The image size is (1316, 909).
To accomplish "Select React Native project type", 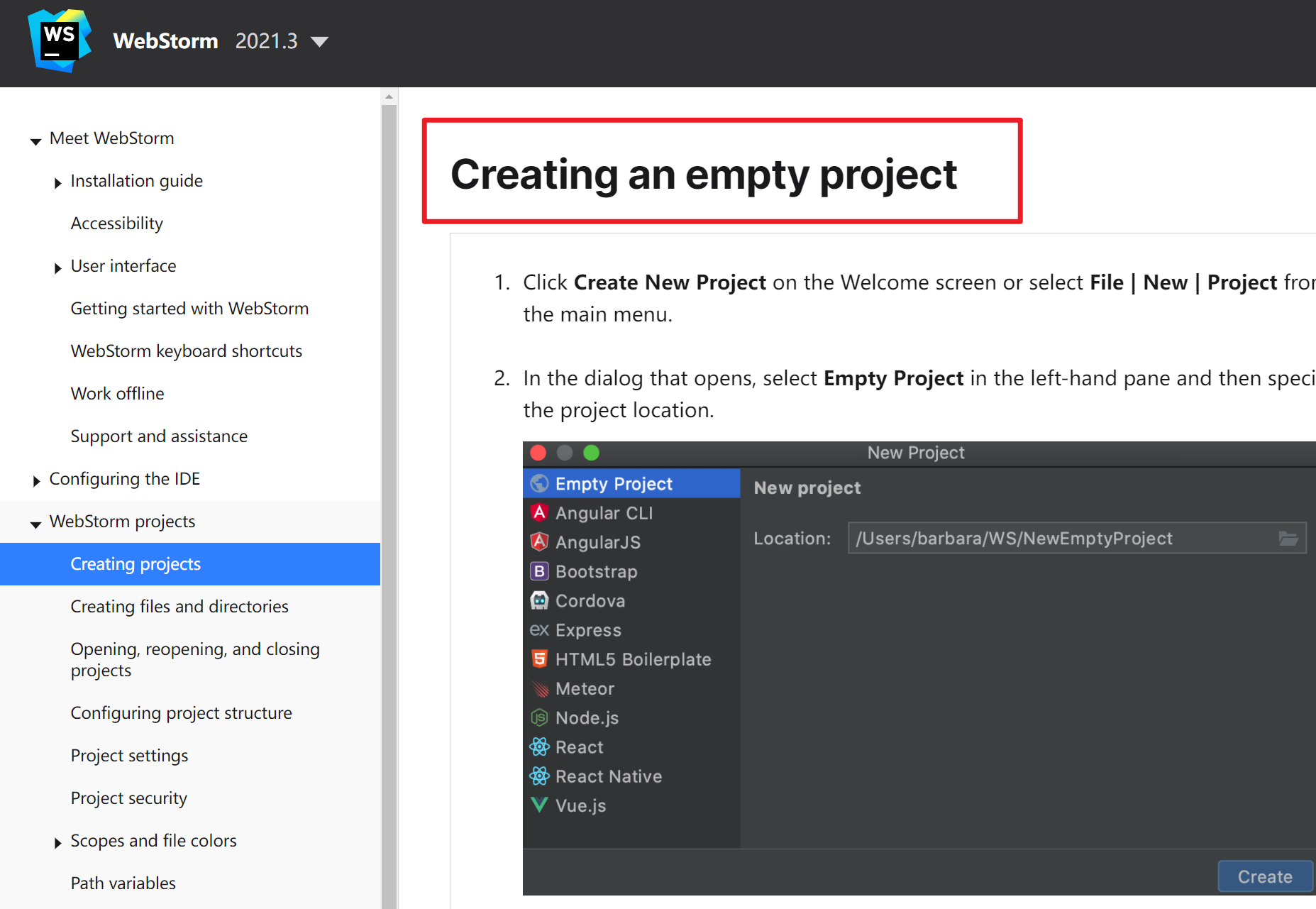I will (631, 776).
